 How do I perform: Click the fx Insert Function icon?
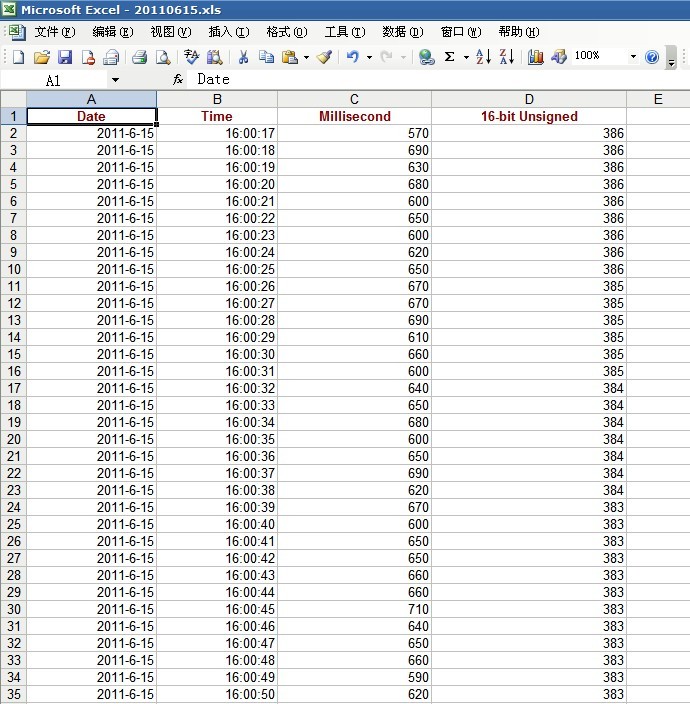pos(178,79)
